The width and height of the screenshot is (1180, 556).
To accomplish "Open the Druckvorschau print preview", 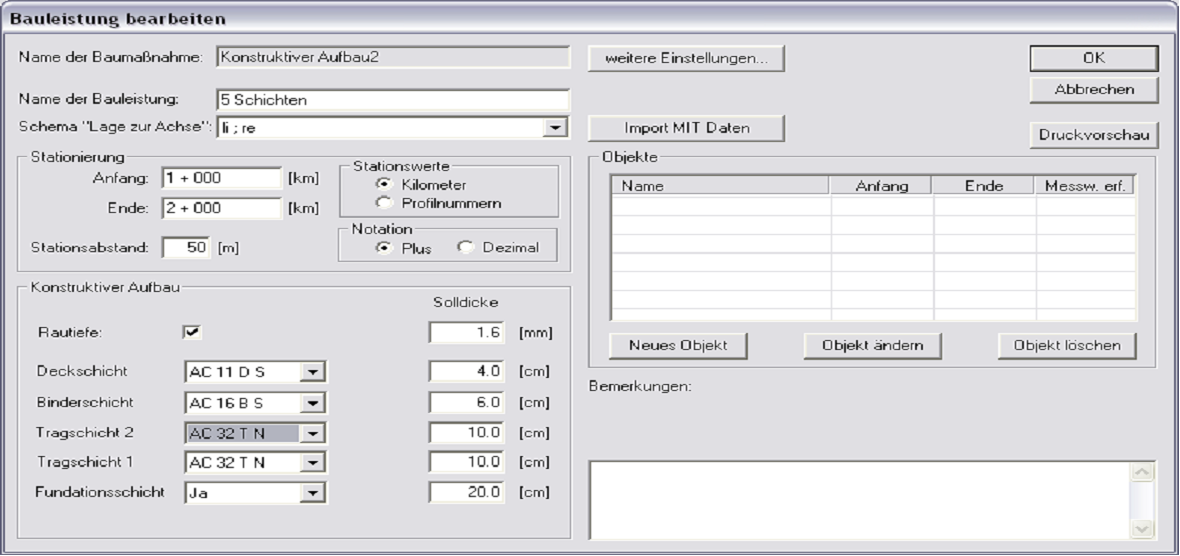I will 1093,135.
